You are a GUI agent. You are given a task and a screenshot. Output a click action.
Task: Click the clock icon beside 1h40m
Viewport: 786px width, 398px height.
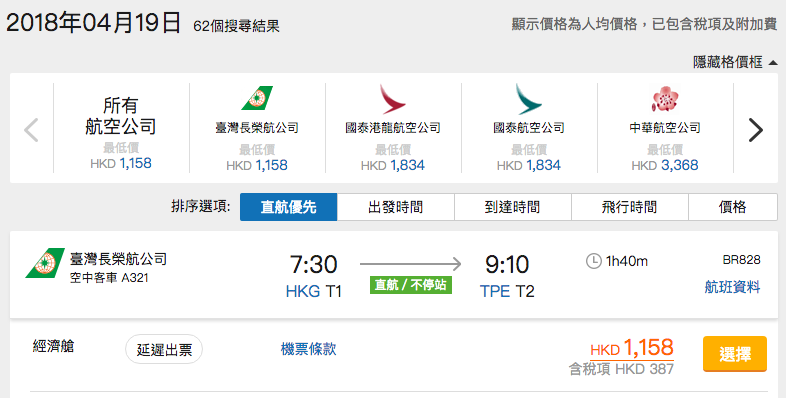(x=594, y=261)
